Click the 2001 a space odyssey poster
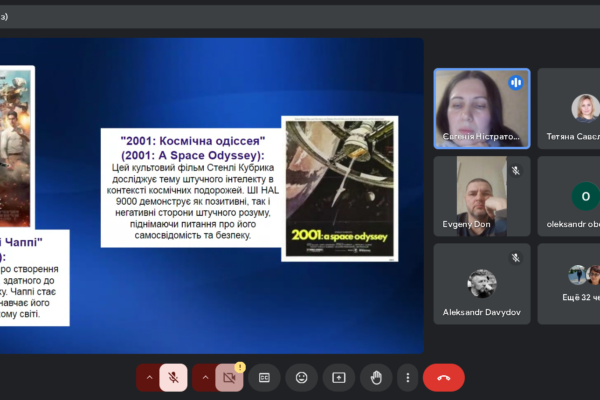Image resolution: width=600 pixels, height=400 pixels. (x=340, y=189)
